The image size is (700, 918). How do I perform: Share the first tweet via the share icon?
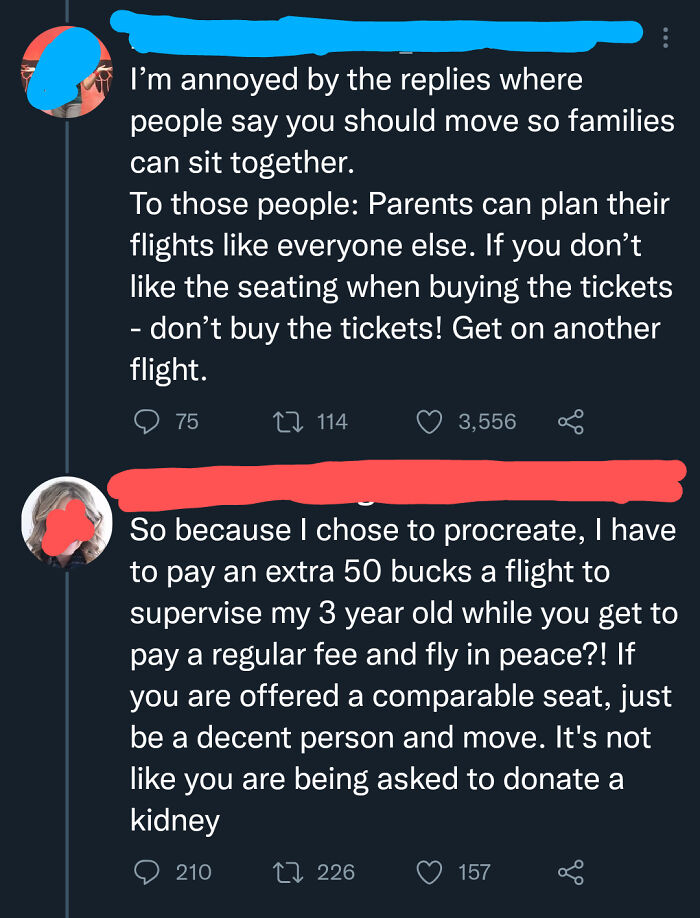point(570,422)
